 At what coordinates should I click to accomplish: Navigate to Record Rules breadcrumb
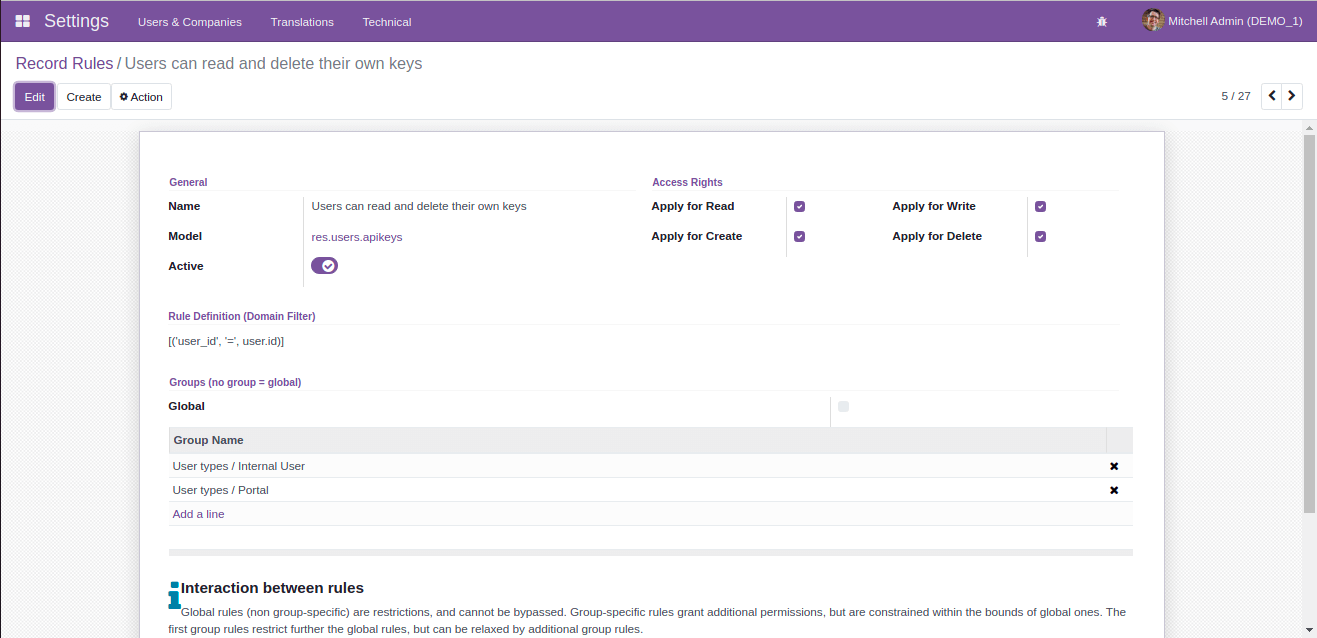tap(64, 64)
